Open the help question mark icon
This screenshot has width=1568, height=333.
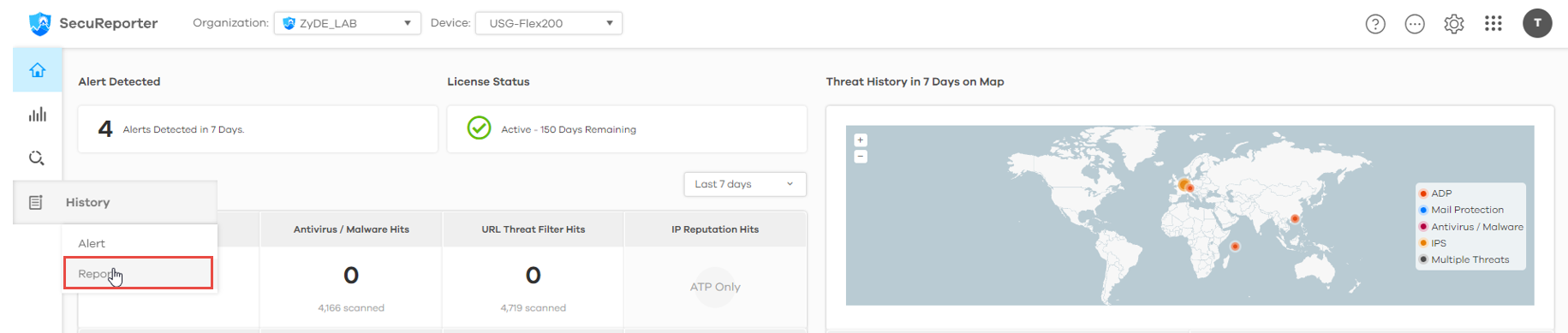pyautogui.click(x=1375, y=24)
